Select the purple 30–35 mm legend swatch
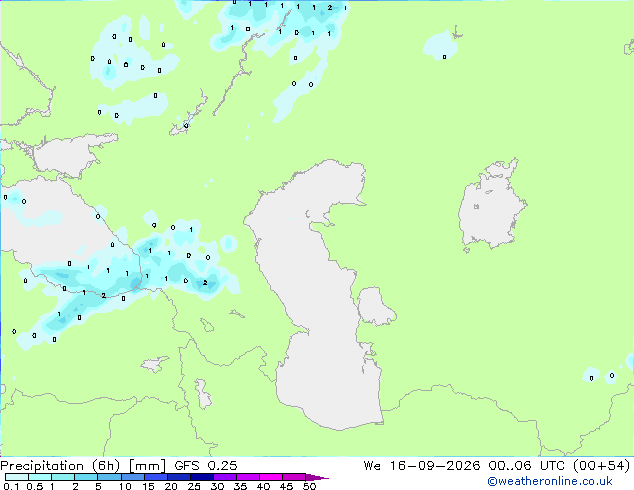 [x=225, y=477]
